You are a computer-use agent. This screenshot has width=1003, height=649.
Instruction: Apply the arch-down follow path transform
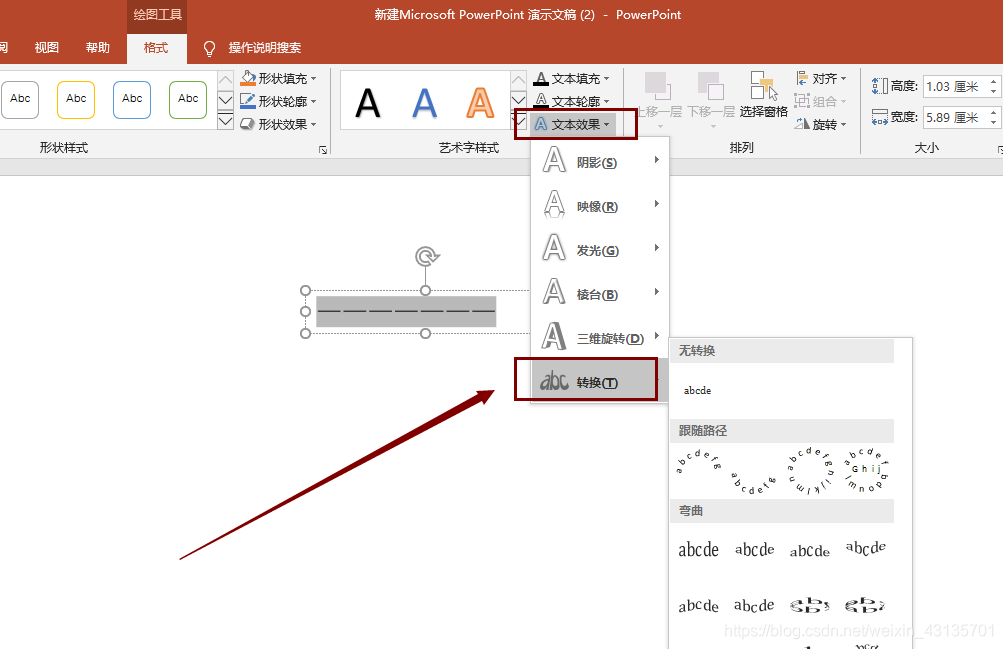754,483
